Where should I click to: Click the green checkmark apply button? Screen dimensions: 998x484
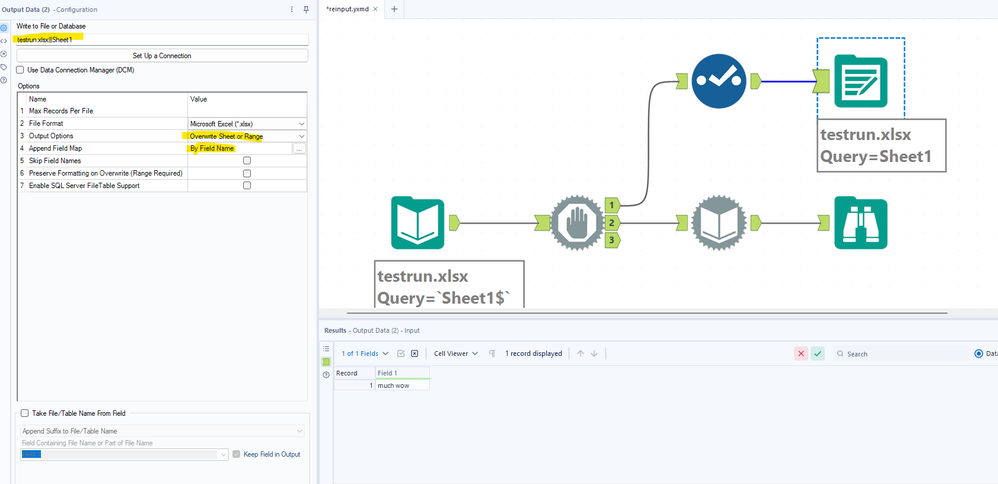(818, 353)
